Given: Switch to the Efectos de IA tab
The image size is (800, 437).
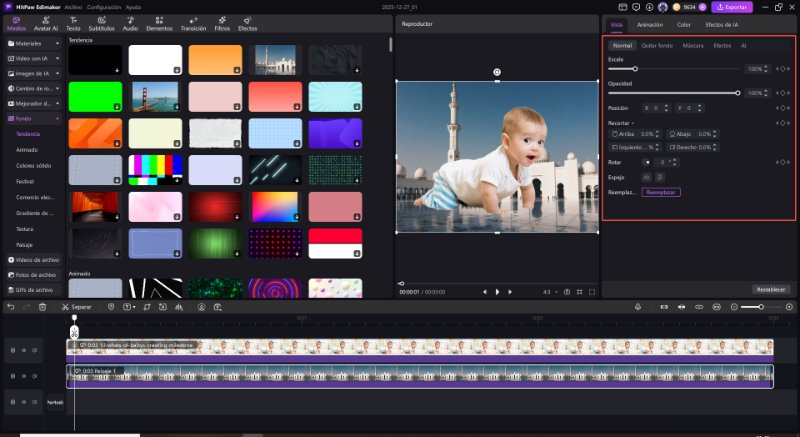Looking at the screenshot, I should click(x=721, y=24).
